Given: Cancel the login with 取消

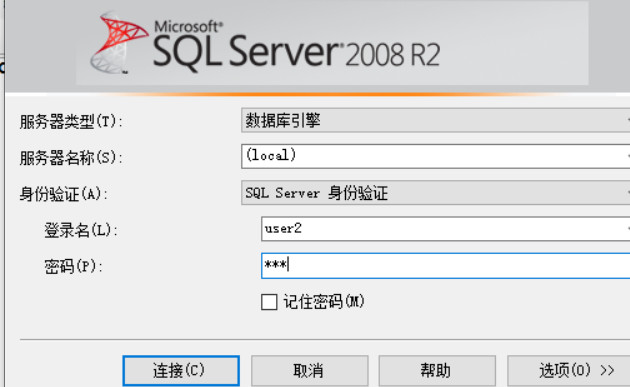Looking at the screenshot, I should (309, 371).
